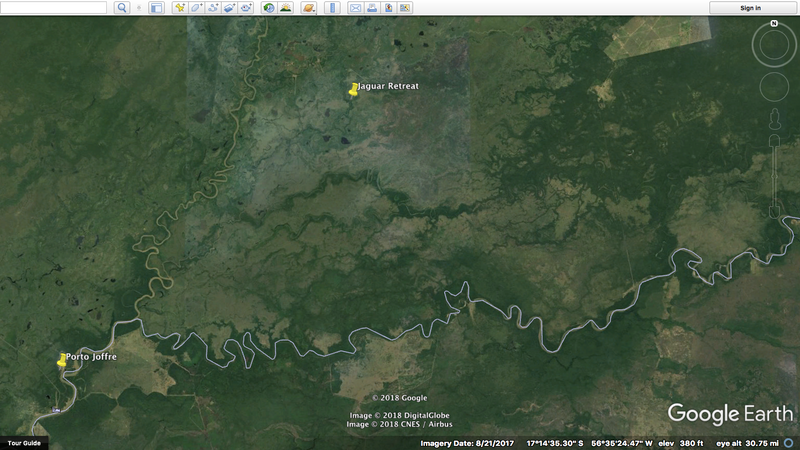
Task: Click the streaming status circle indicator
Action: pyautogui.click(x=789, y=443)
